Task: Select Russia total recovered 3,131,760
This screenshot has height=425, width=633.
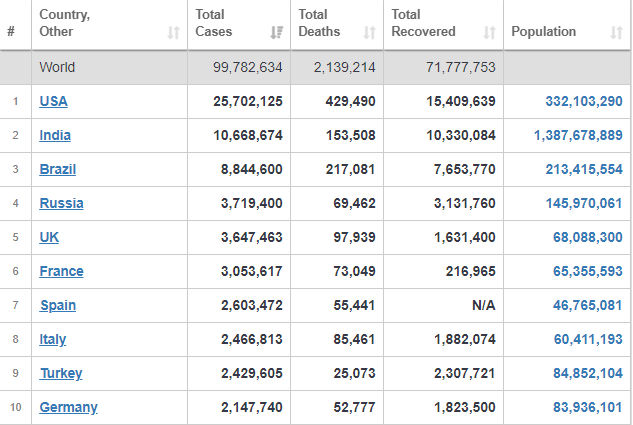Action: click(x=465, y=203)
